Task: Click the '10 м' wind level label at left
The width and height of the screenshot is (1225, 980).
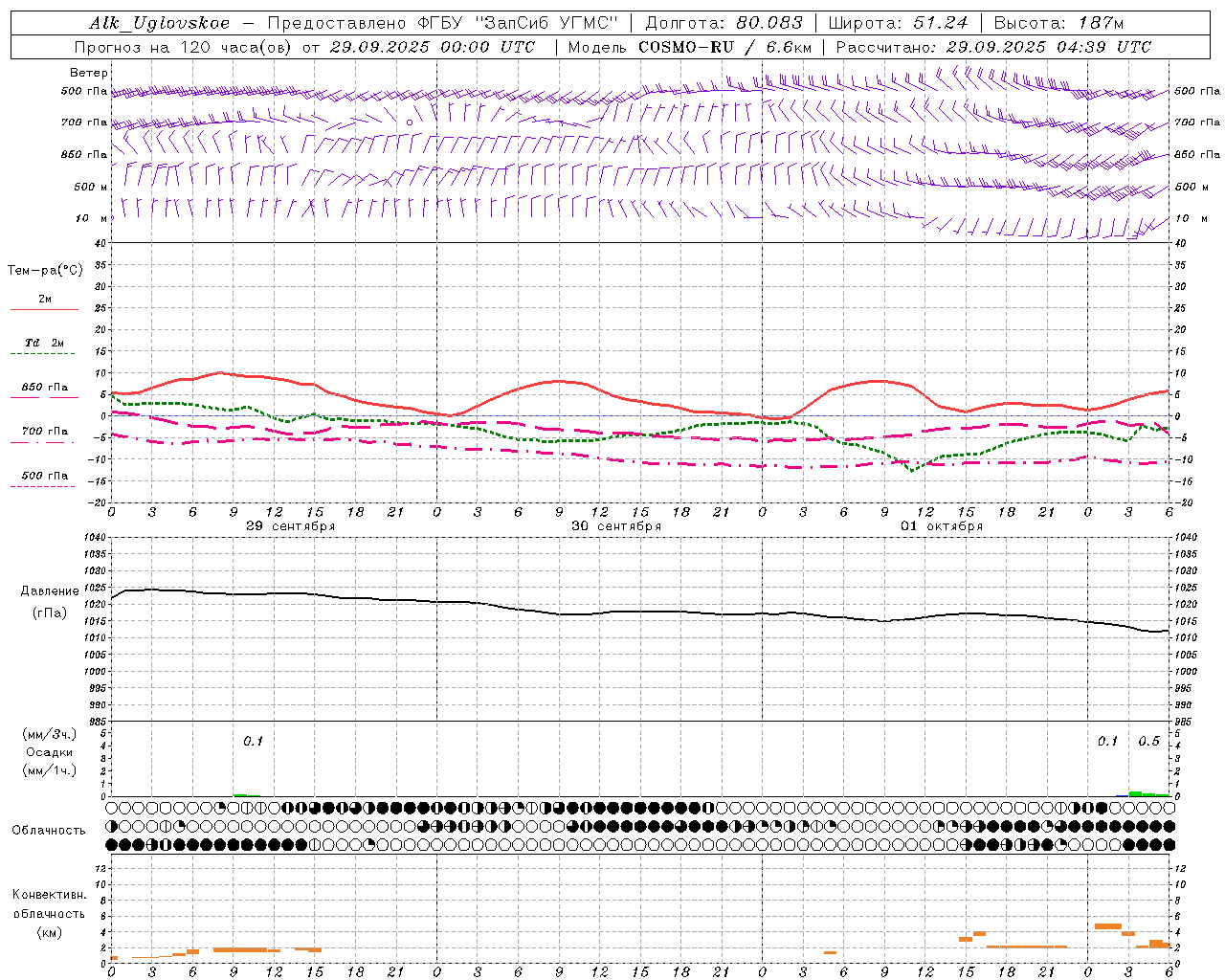Action: coord(92,218)
